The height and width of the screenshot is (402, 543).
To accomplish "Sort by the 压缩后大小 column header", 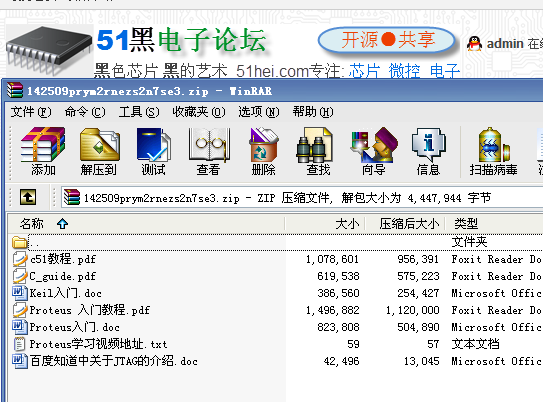I will [406, 224].
